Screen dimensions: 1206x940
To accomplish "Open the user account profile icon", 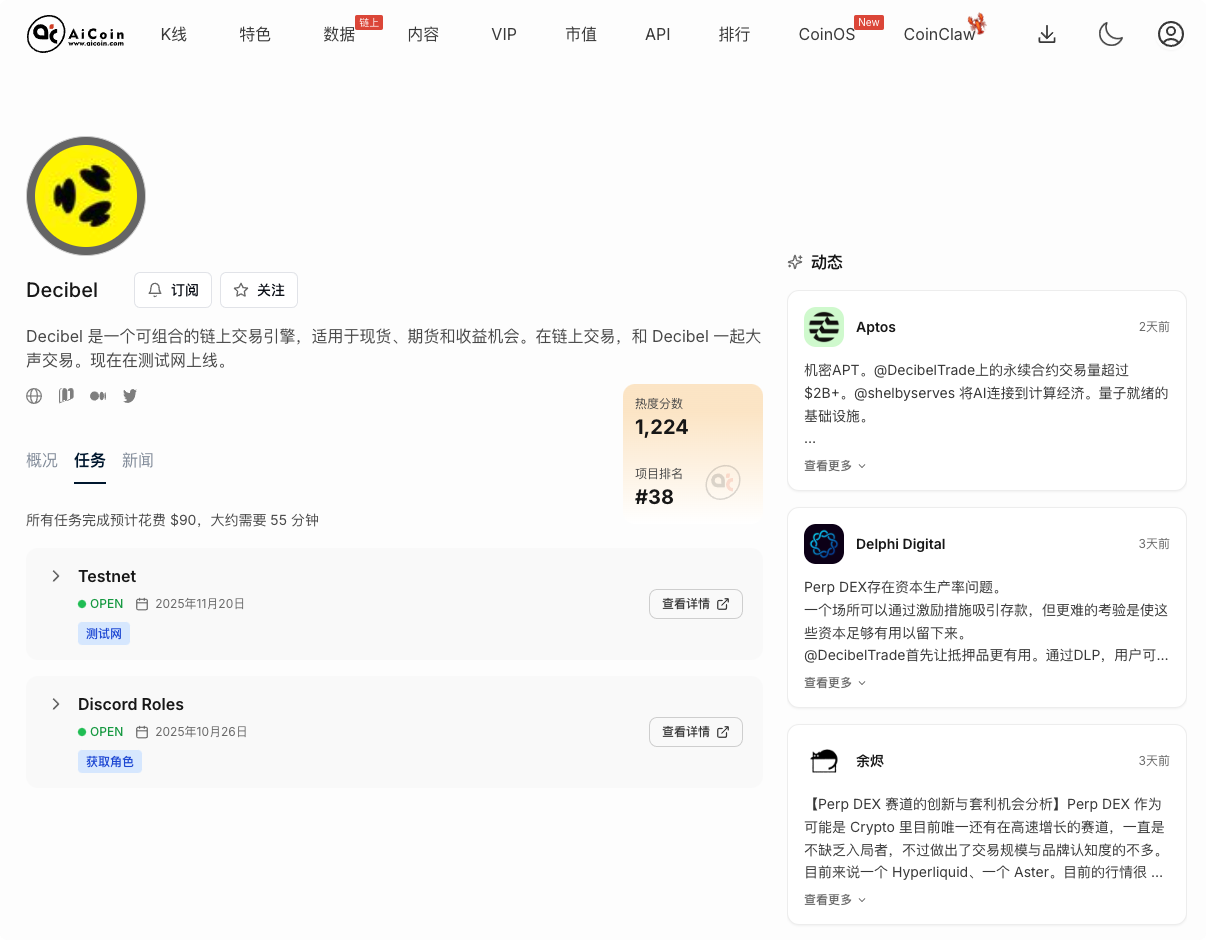I will pos(1171,34).
